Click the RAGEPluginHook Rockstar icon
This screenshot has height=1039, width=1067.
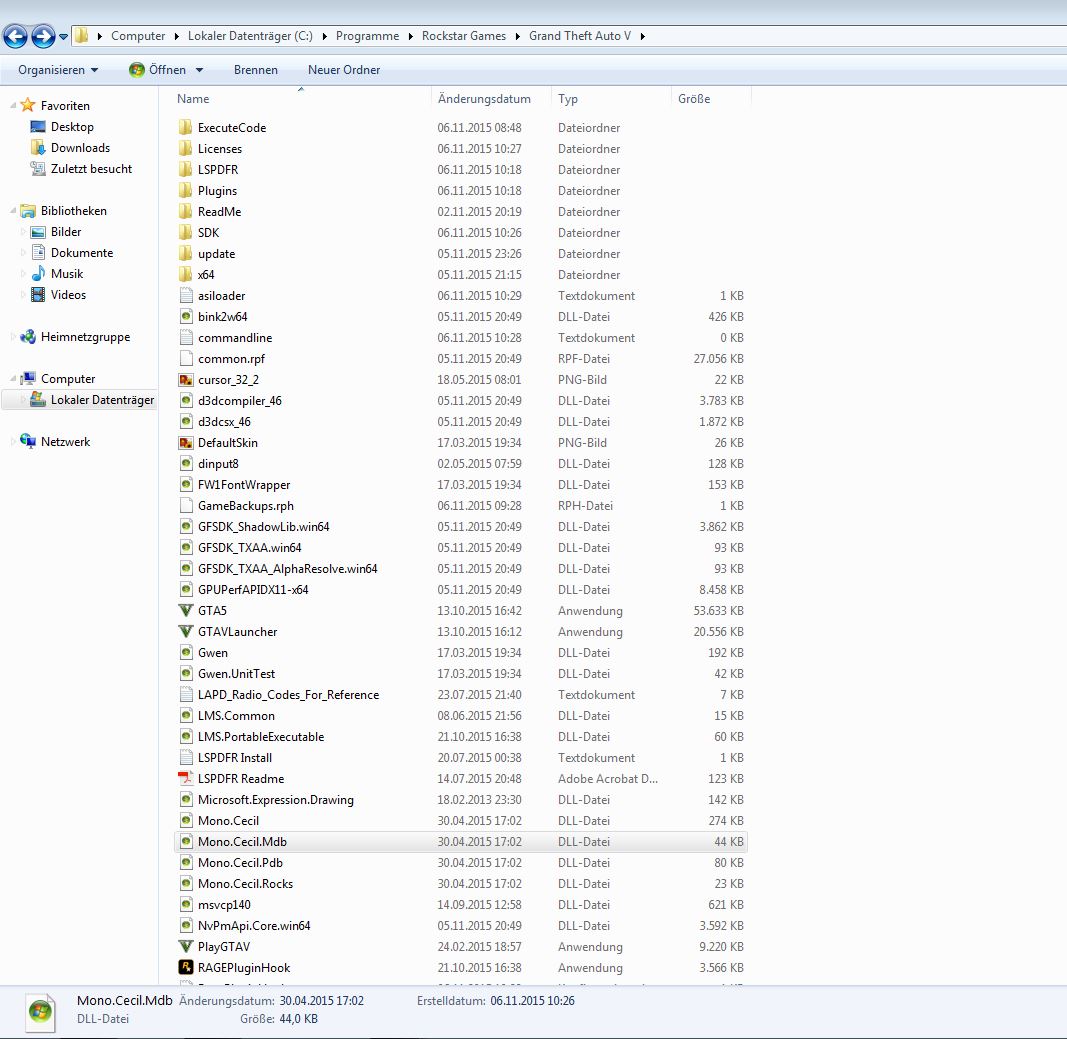pyautogui.click(x=186, y=968)
